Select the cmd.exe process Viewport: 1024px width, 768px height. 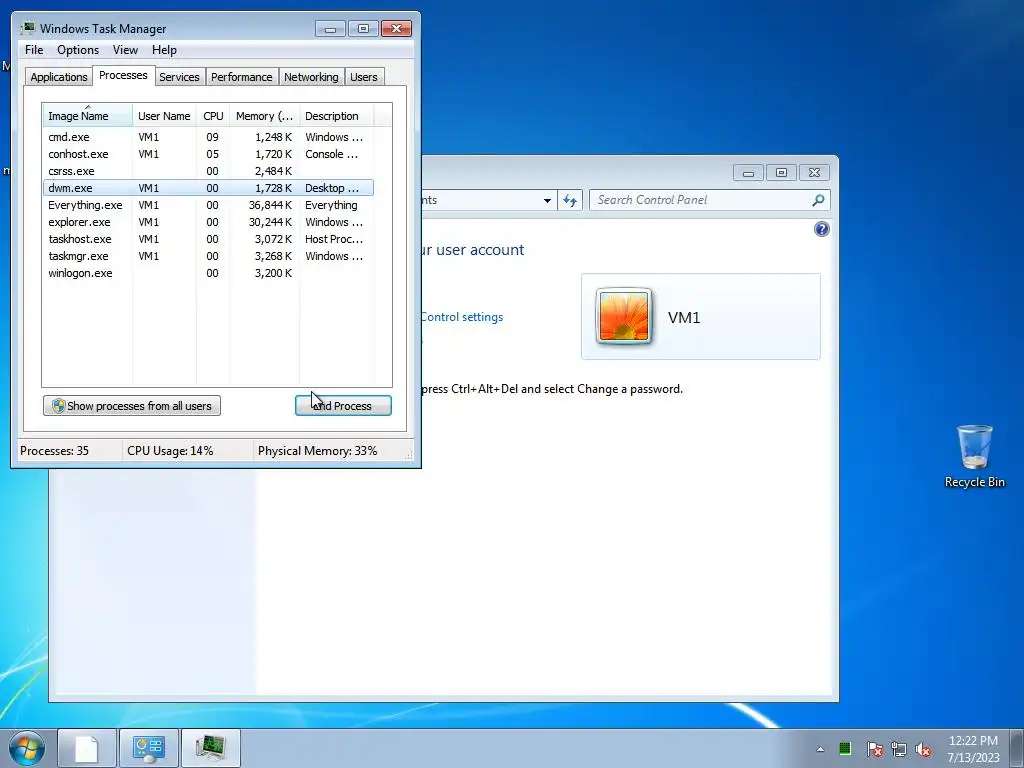click(x=208, y=137)
